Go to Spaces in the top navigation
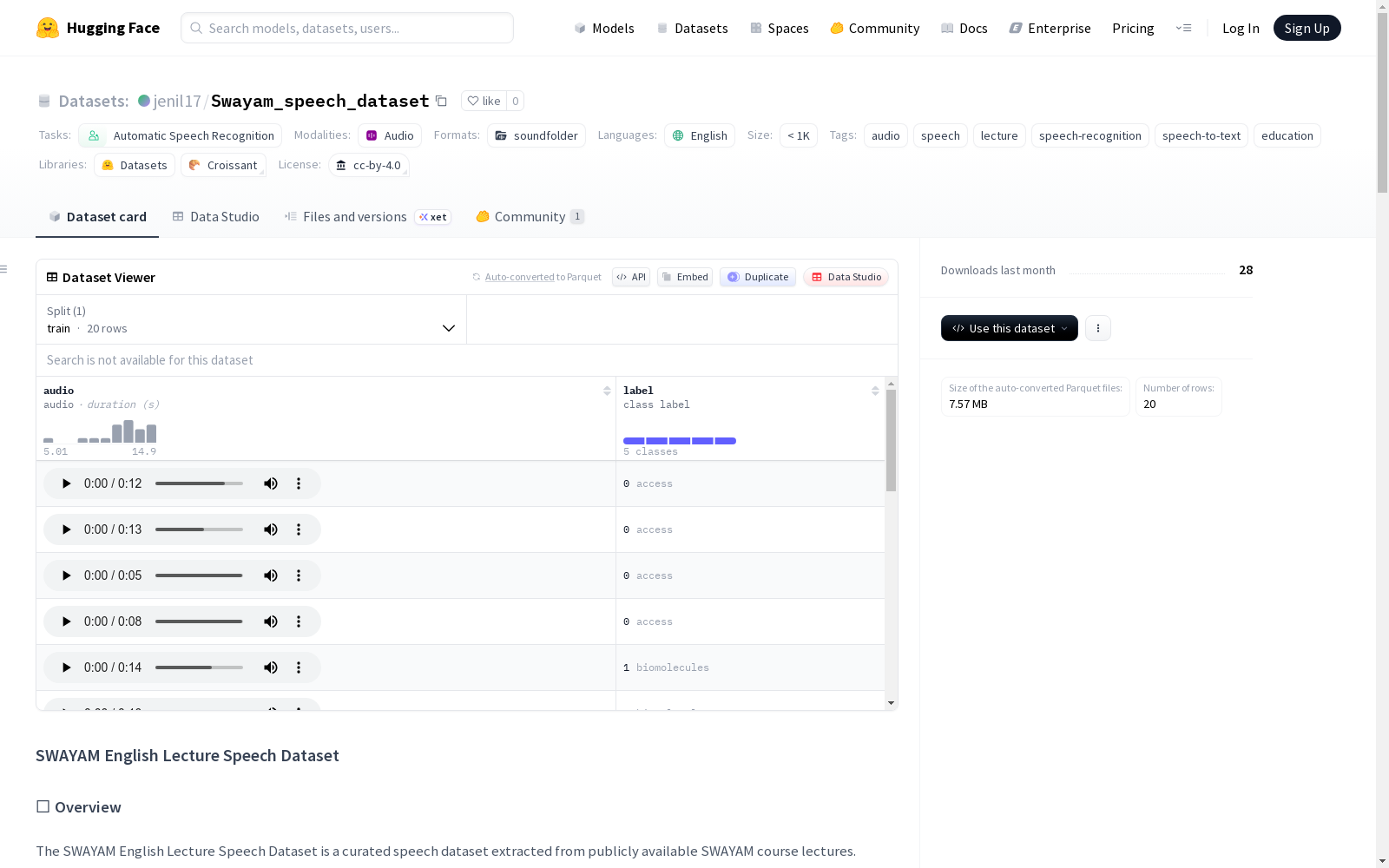This screenshot has width=1389, height=868. 780,28
